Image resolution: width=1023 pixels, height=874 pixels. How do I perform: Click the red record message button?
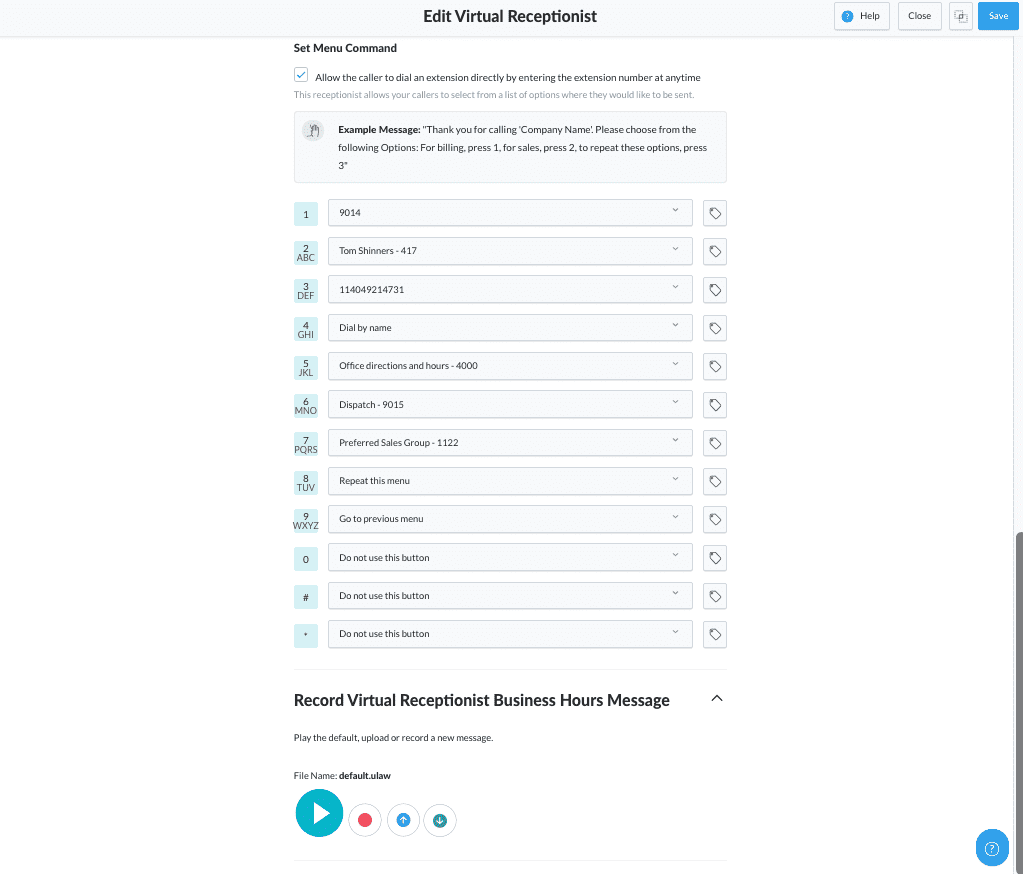point(365,821)
